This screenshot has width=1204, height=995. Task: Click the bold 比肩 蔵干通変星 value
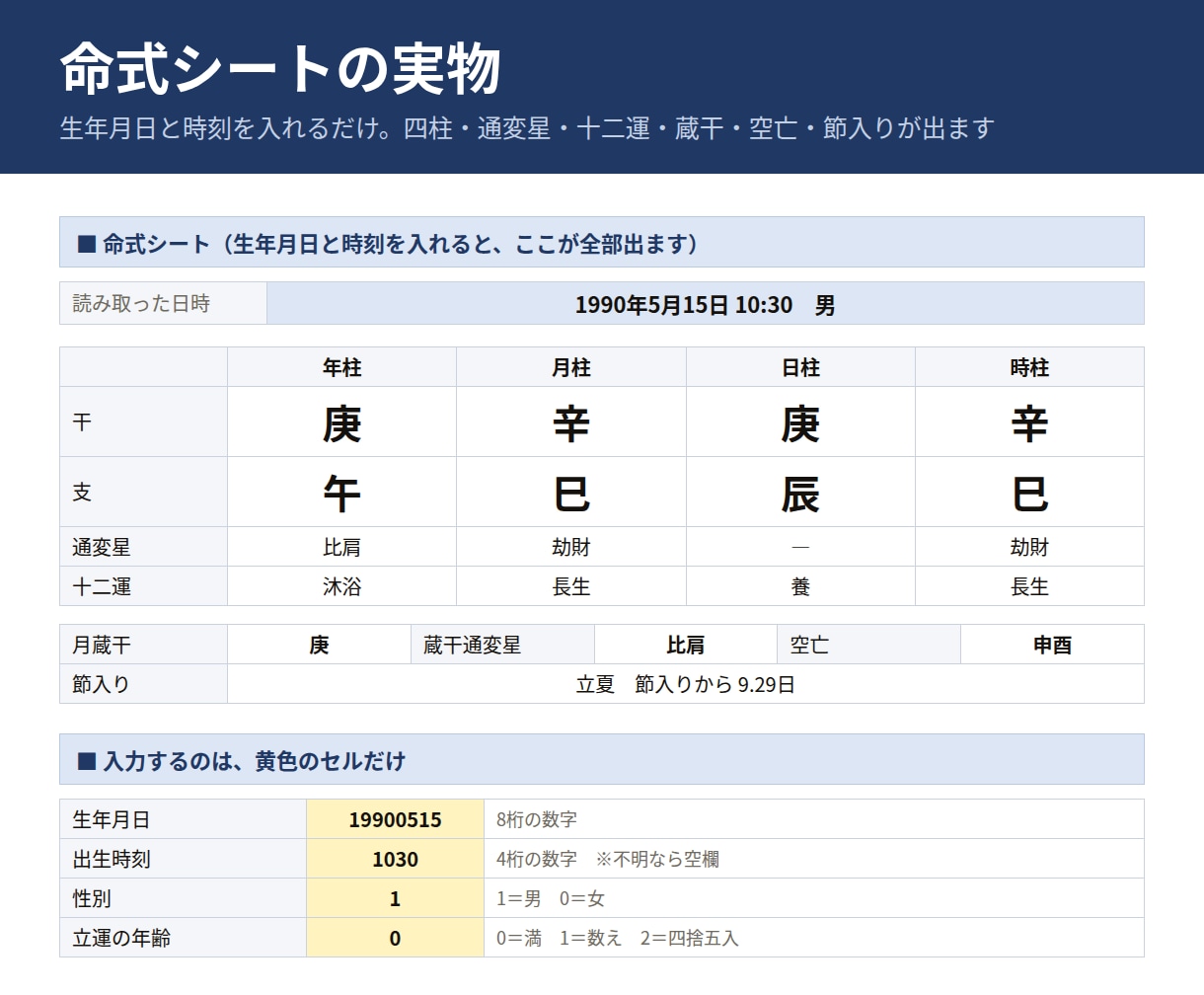coord(686,645)
